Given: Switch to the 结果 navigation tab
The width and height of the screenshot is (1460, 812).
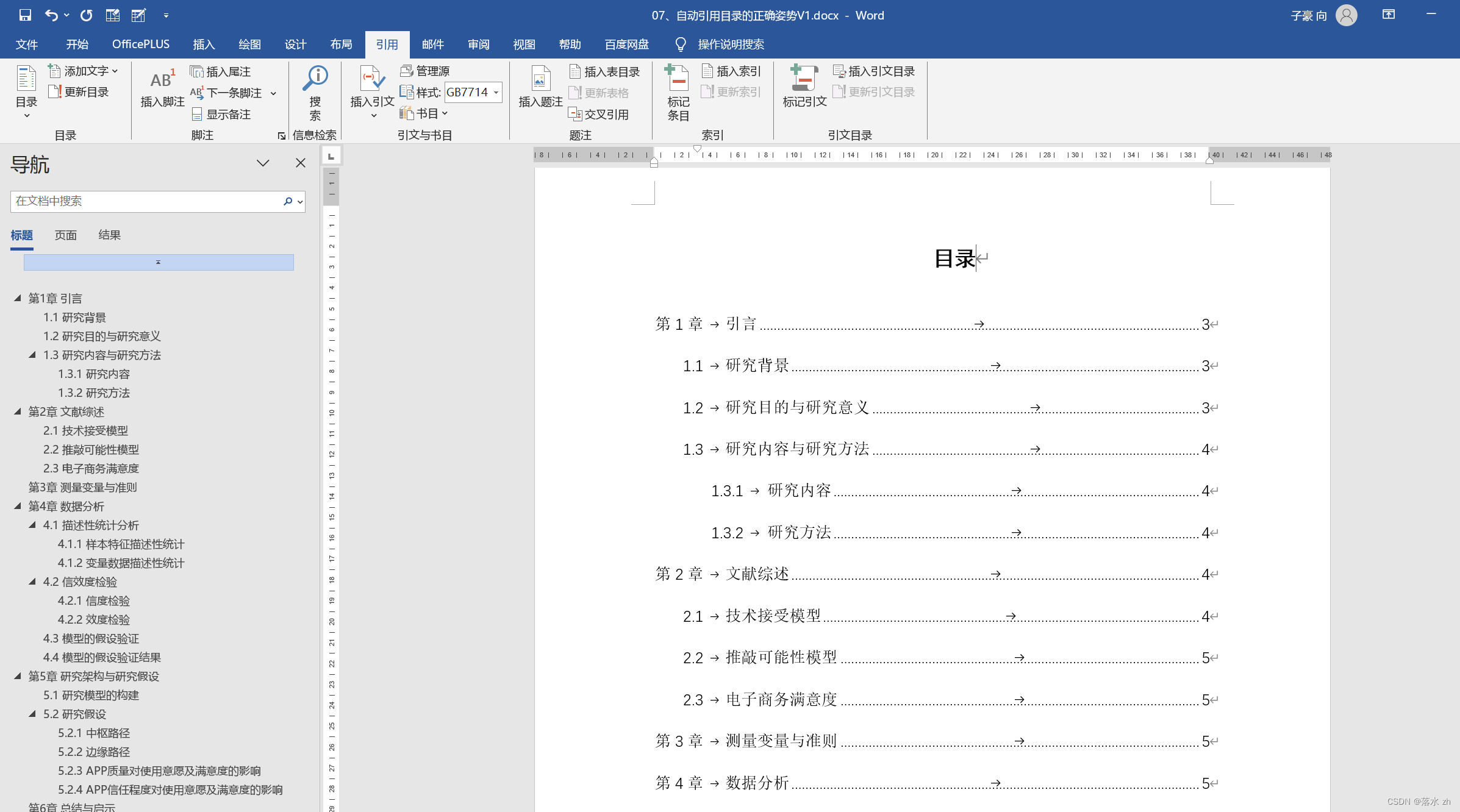Looking at the screenshot, I should pyautogui.click(x=110, y=235).
